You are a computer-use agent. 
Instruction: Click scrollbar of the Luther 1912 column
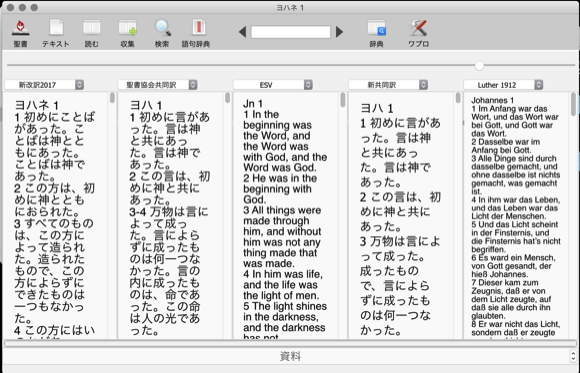[x=573, y=104]
